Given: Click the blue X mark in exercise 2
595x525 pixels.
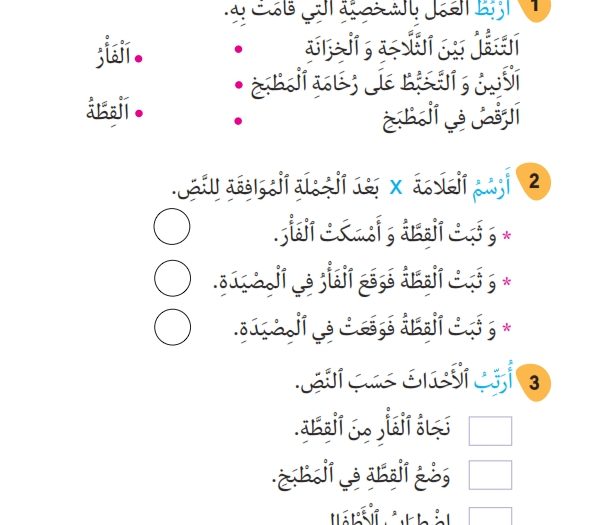Looking at the screenshot, I should tap(396, 187).
